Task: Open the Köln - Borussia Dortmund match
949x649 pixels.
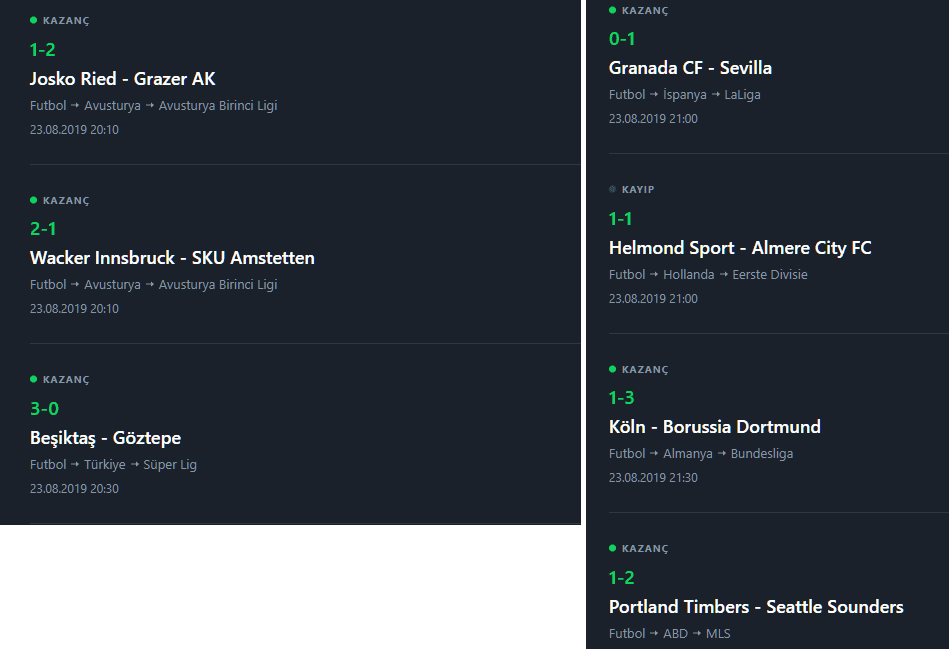Action: pyautogui.click(x=715, y=427)
